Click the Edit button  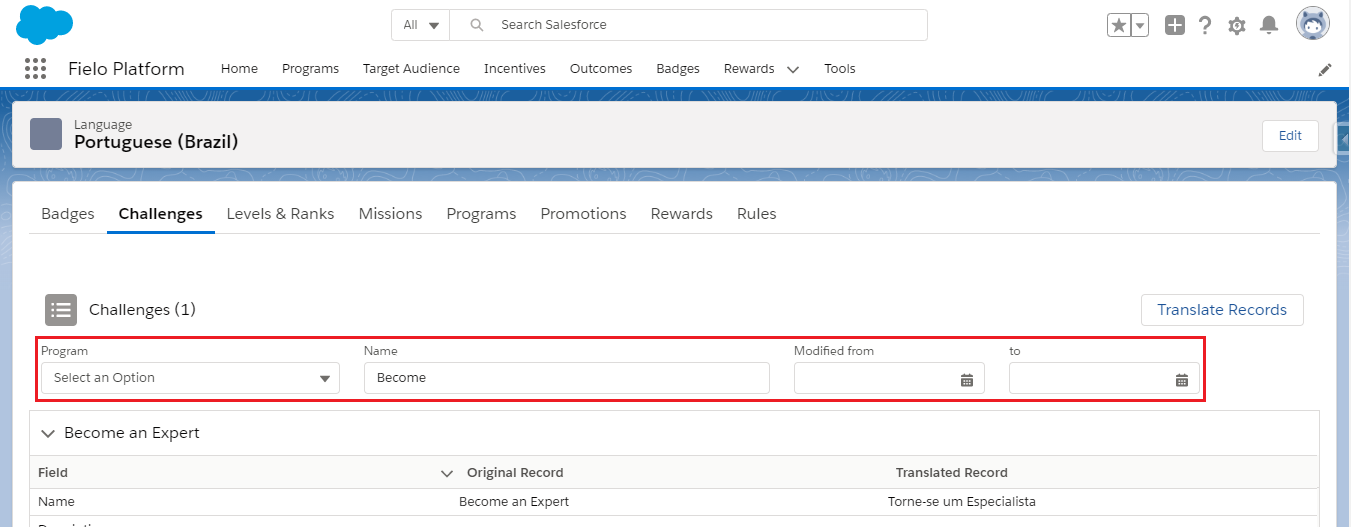click(x=1291, y=136)
